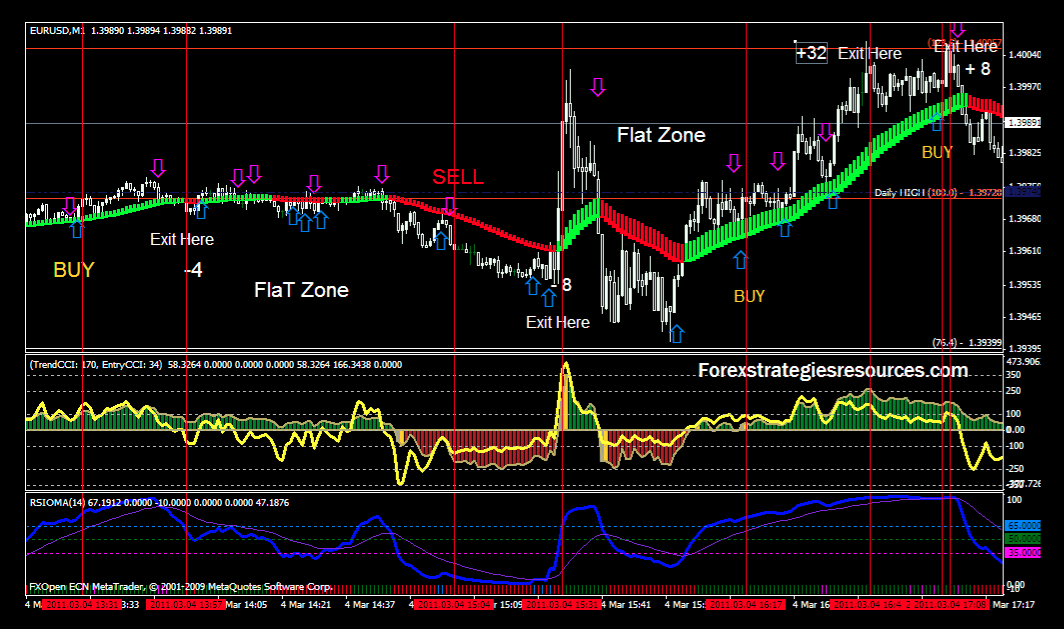Click the blue arrow below the bottom Exit Here label
1064x629 pixels.
pyautogui.click(x=676, y=334)
